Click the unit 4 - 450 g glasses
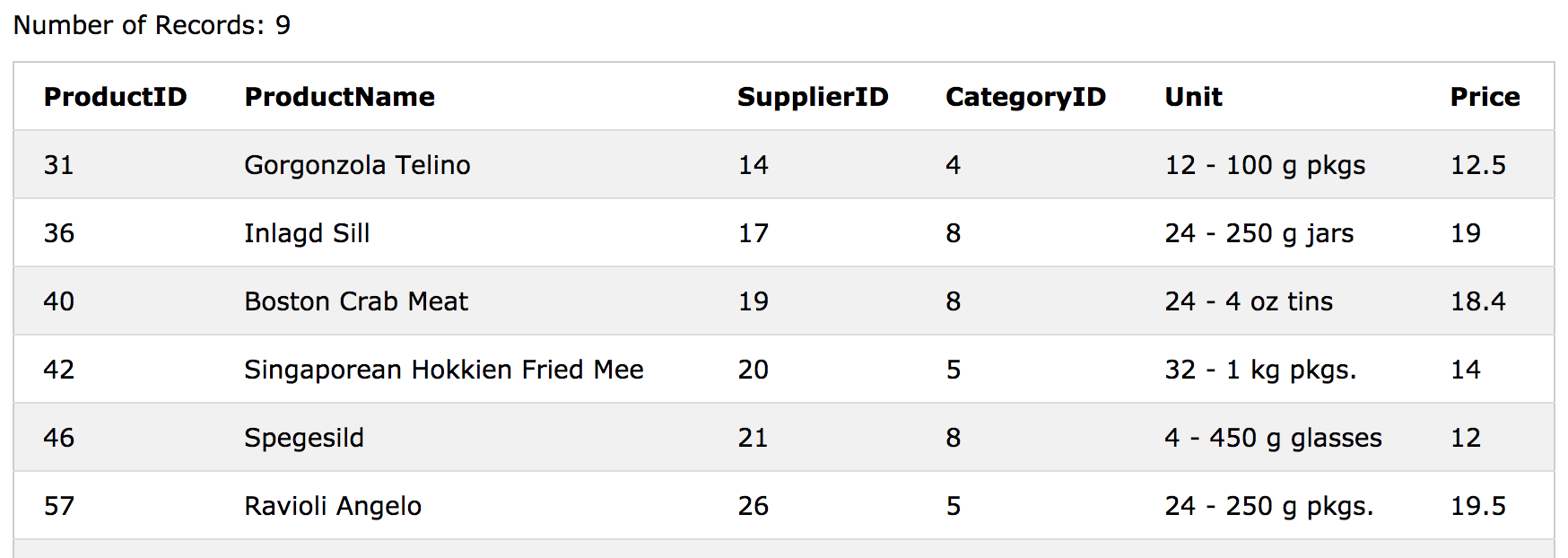Viewport: 1568px width, 558px height. [1273, 438]
